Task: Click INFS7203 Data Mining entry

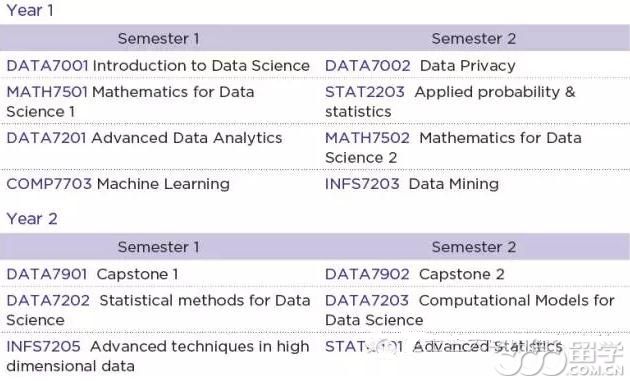Action: coord(412,184)
